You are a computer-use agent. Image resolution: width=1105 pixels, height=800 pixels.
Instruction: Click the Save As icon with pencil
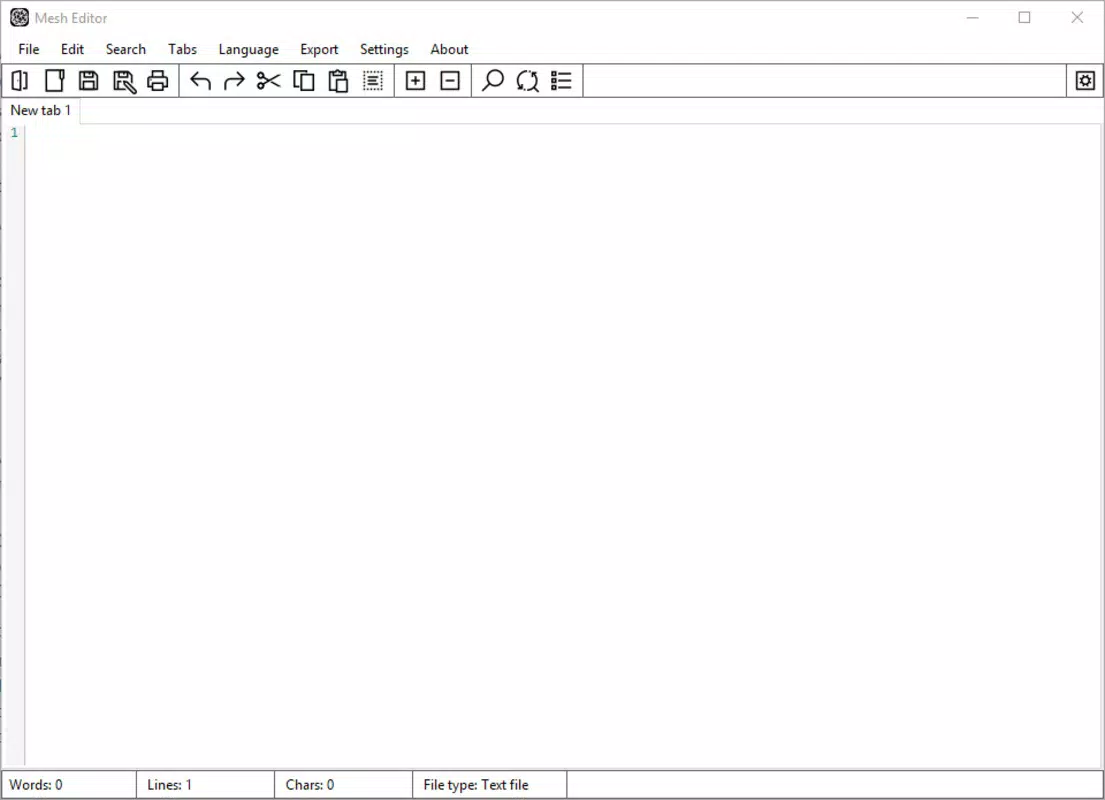point(124,81)
